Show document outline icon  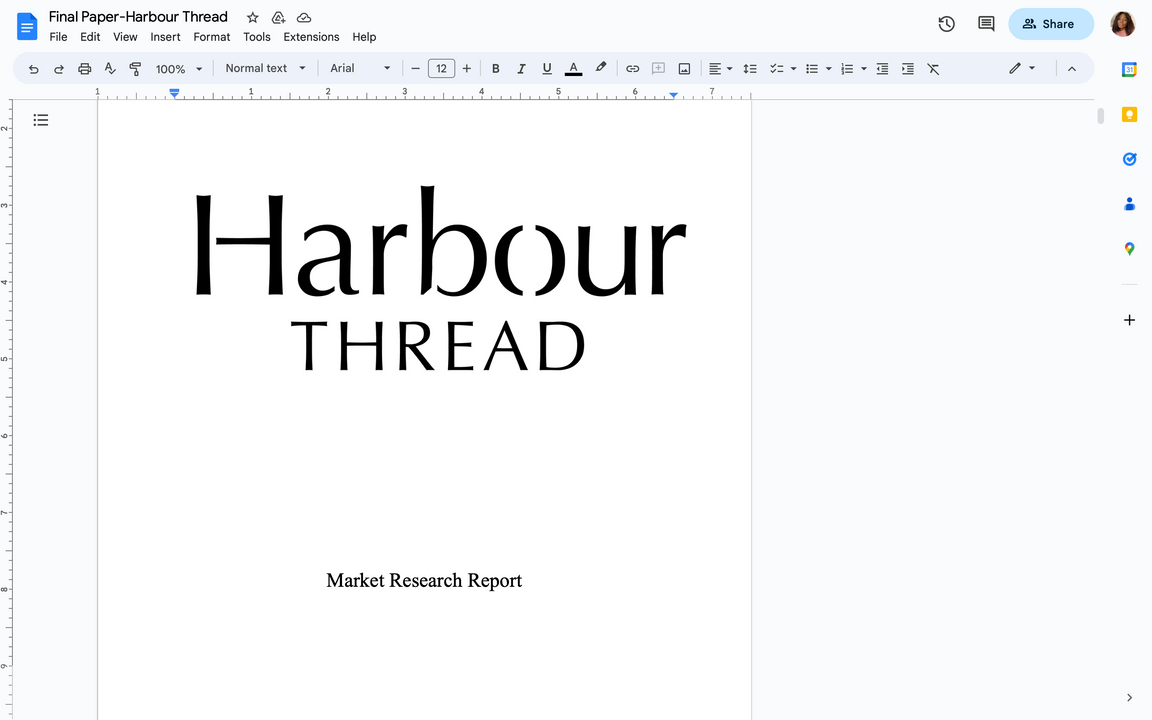coord(41,120)
